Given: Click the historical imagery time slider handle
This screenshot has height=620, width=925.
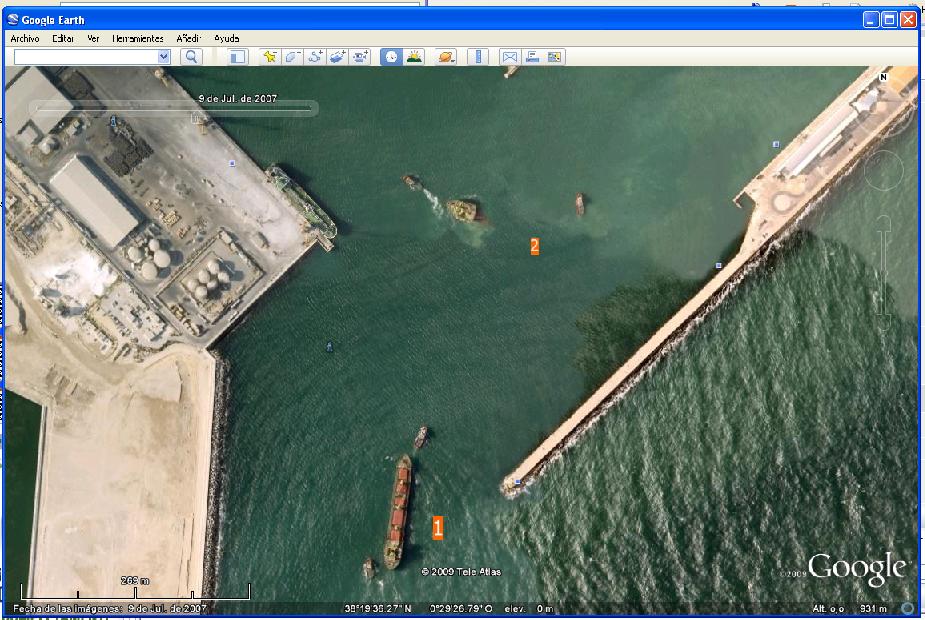Looking at the screenshot, I should 195,117.
